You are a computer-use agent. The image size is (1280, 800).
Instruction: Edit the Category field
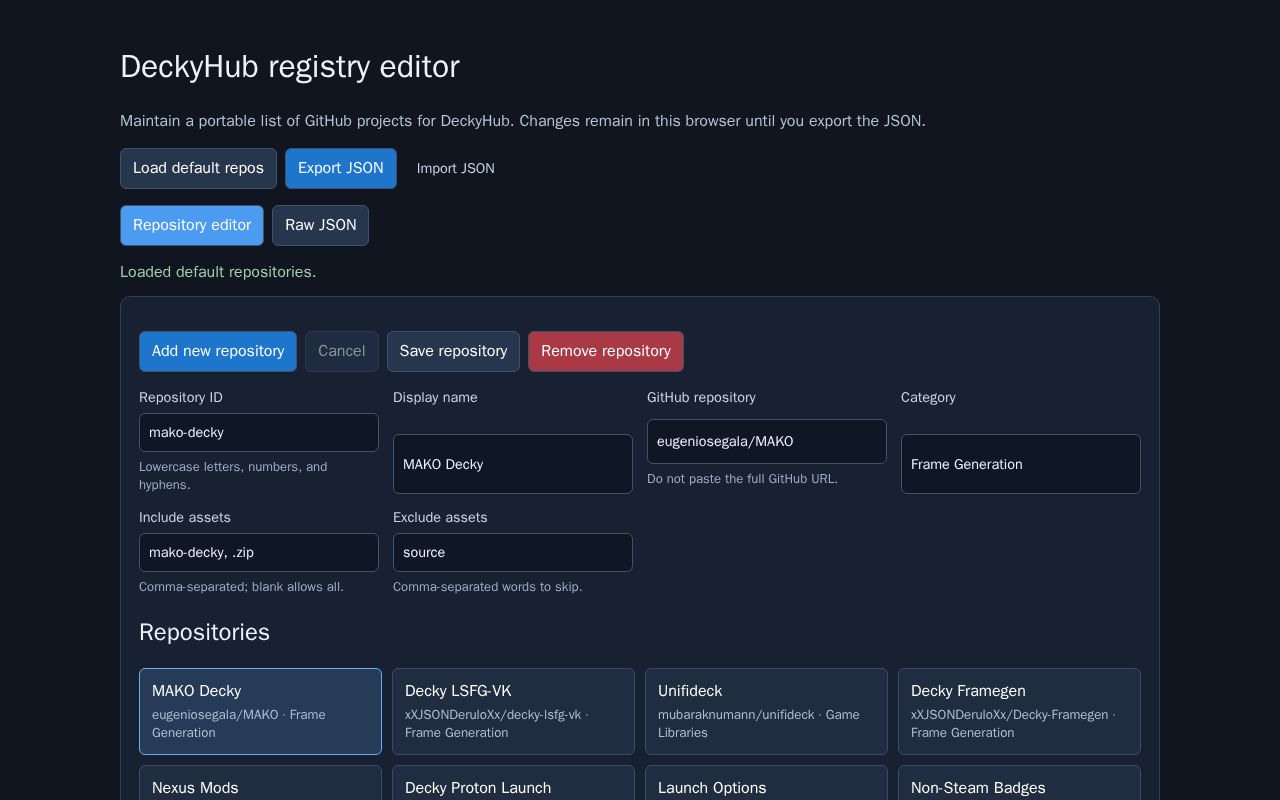1021,464
